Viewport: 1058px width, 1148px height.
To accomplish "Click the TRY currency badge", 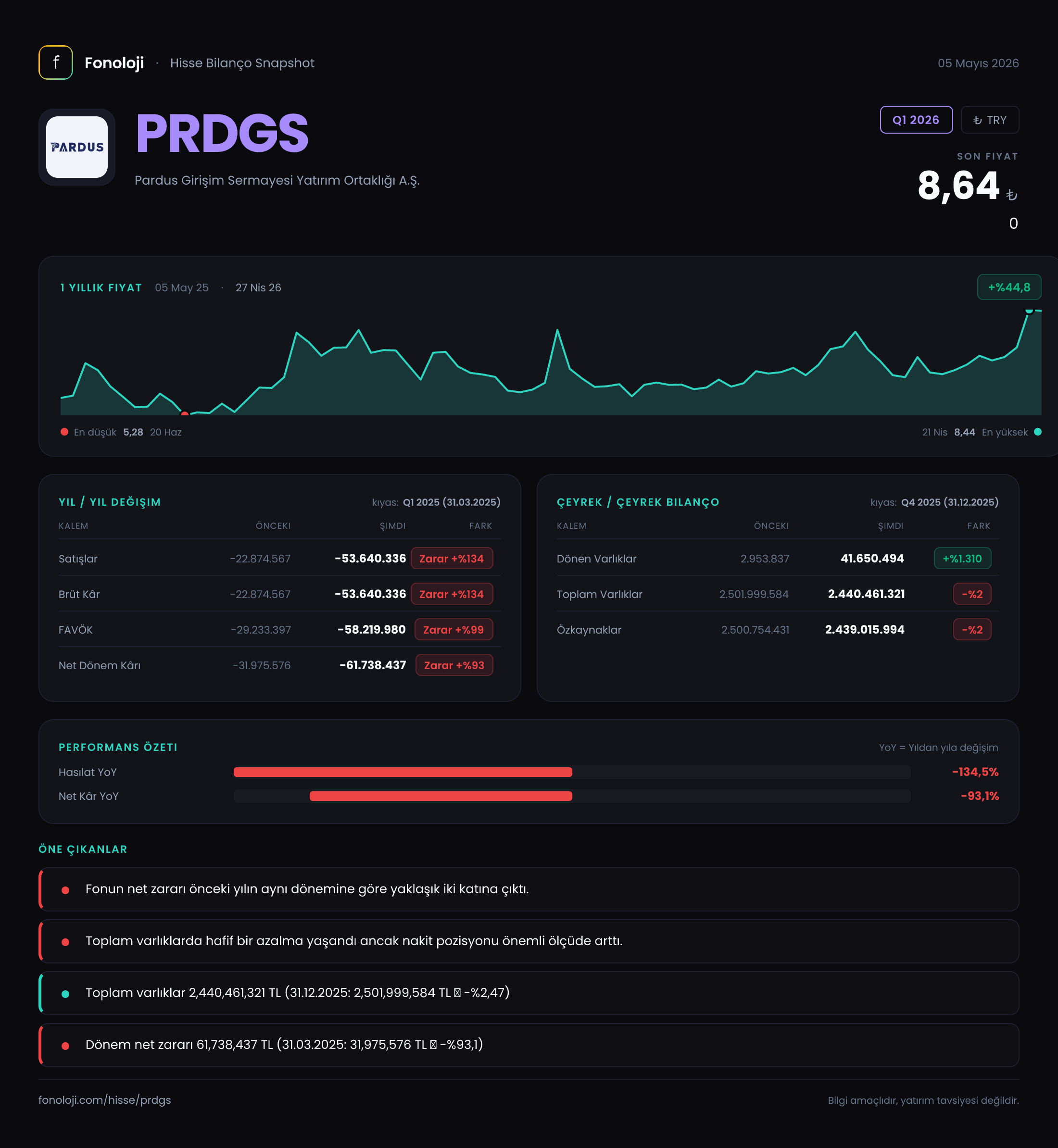I will [989, 120].
